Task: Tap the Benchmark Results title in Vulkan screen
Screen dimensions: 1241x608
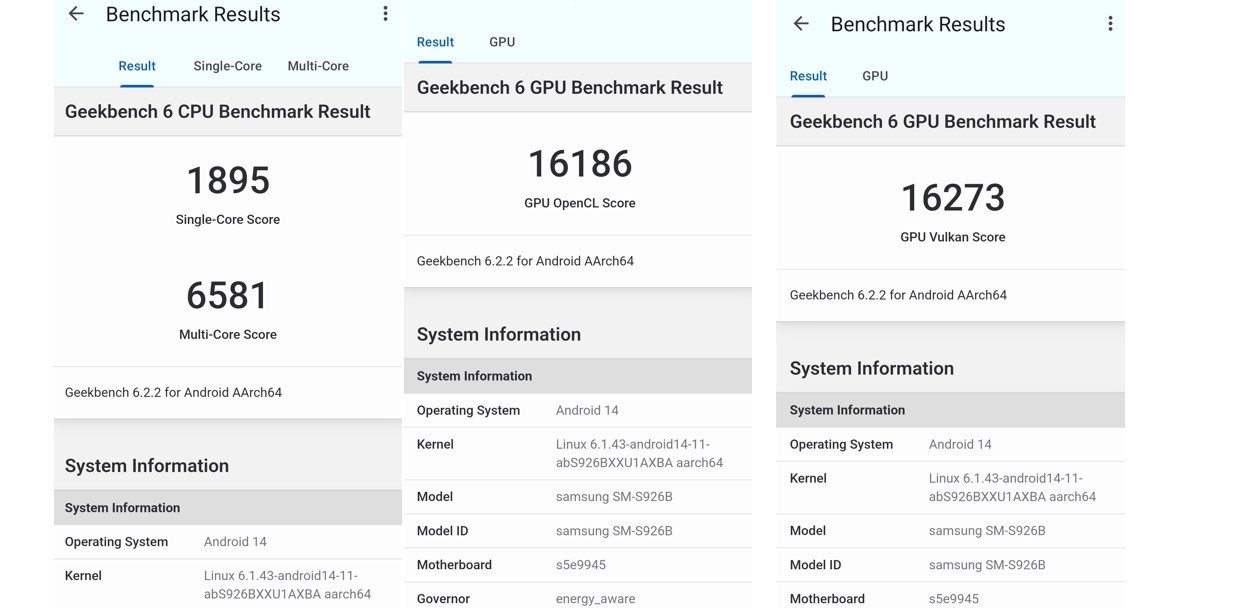Action: [918, 24]
